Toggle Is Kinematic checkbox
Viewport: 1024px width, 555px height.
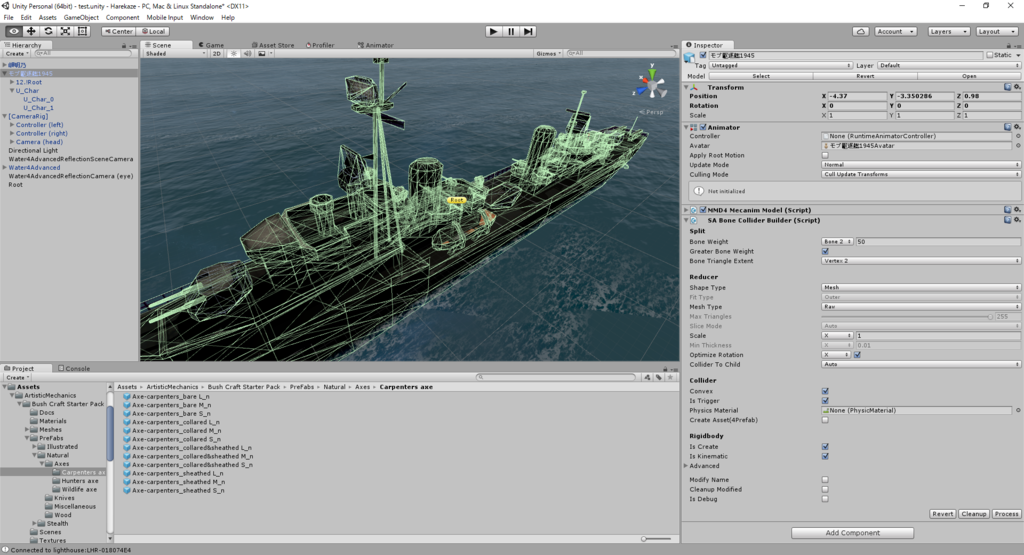(x=825, y=456)
